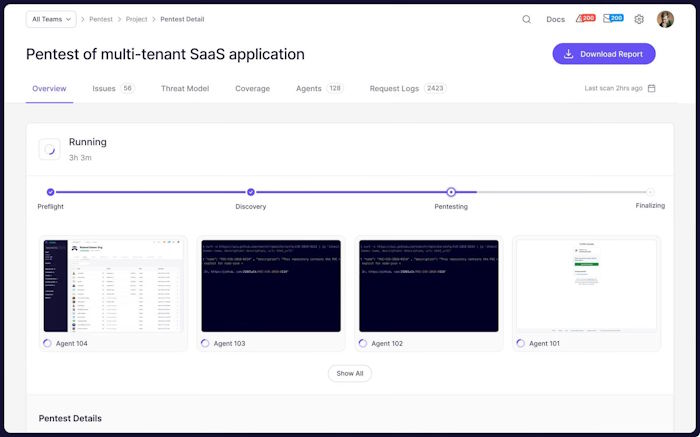
Task: Open the search magnifier icon
Action: [x=527, y=19]
